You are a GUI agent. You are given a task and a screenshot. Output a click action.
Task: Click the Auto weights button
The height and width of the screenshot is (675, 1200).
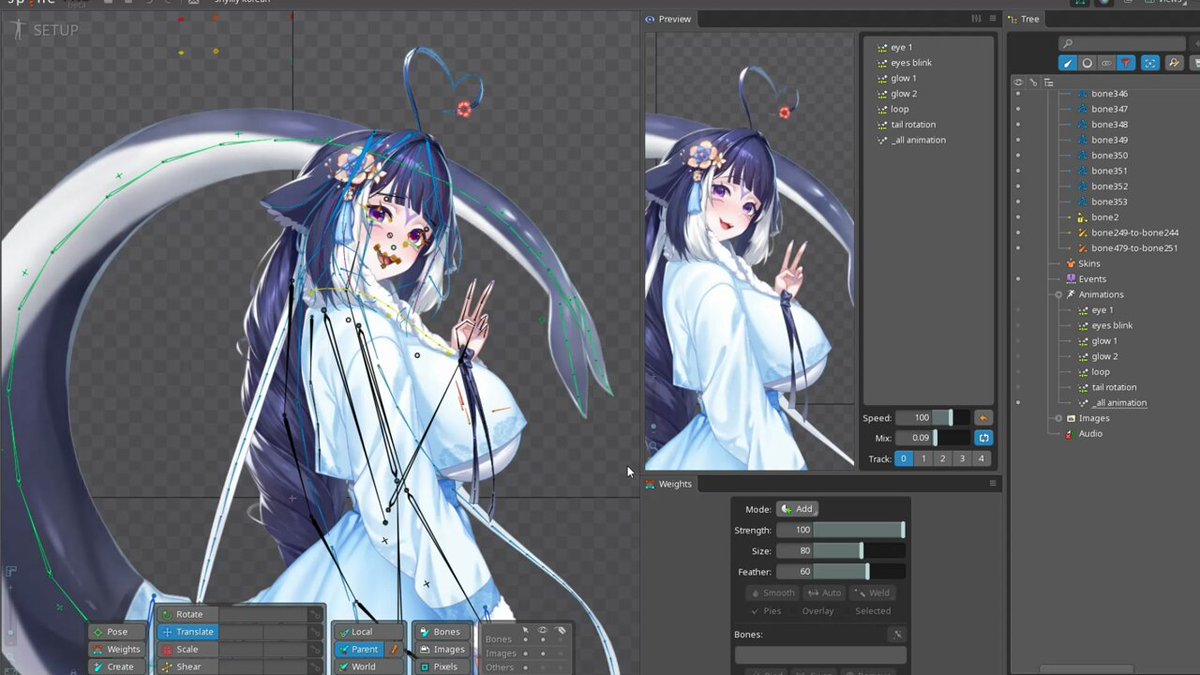(x=825, y=593)
